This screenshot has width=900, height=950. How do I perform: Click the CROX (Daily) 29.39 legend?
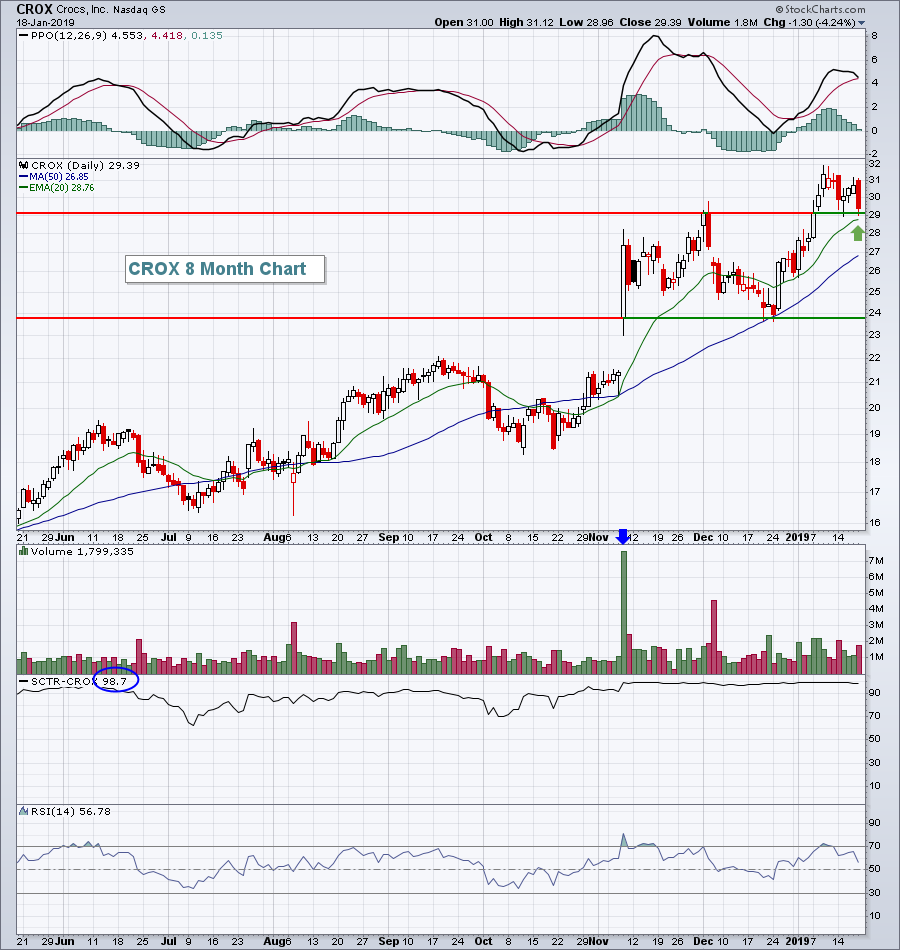85,165
